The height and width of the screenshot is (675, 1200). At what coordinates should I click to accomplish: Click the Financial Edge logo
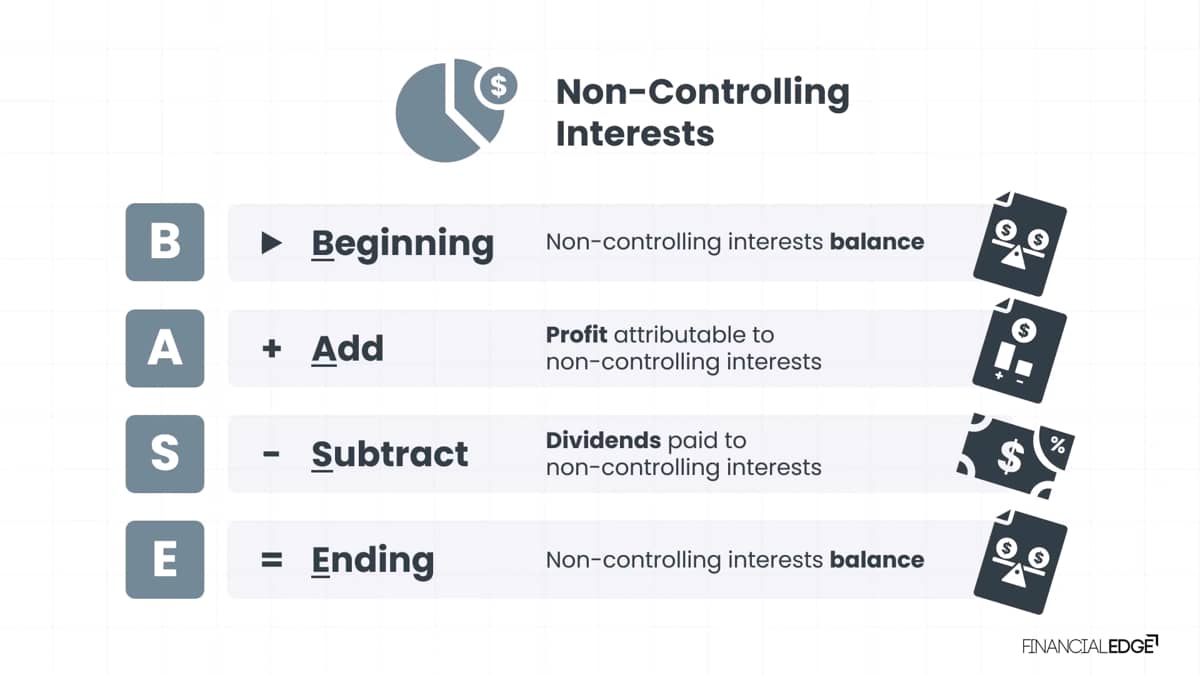pyautogui.click(x=1090, y=645)
